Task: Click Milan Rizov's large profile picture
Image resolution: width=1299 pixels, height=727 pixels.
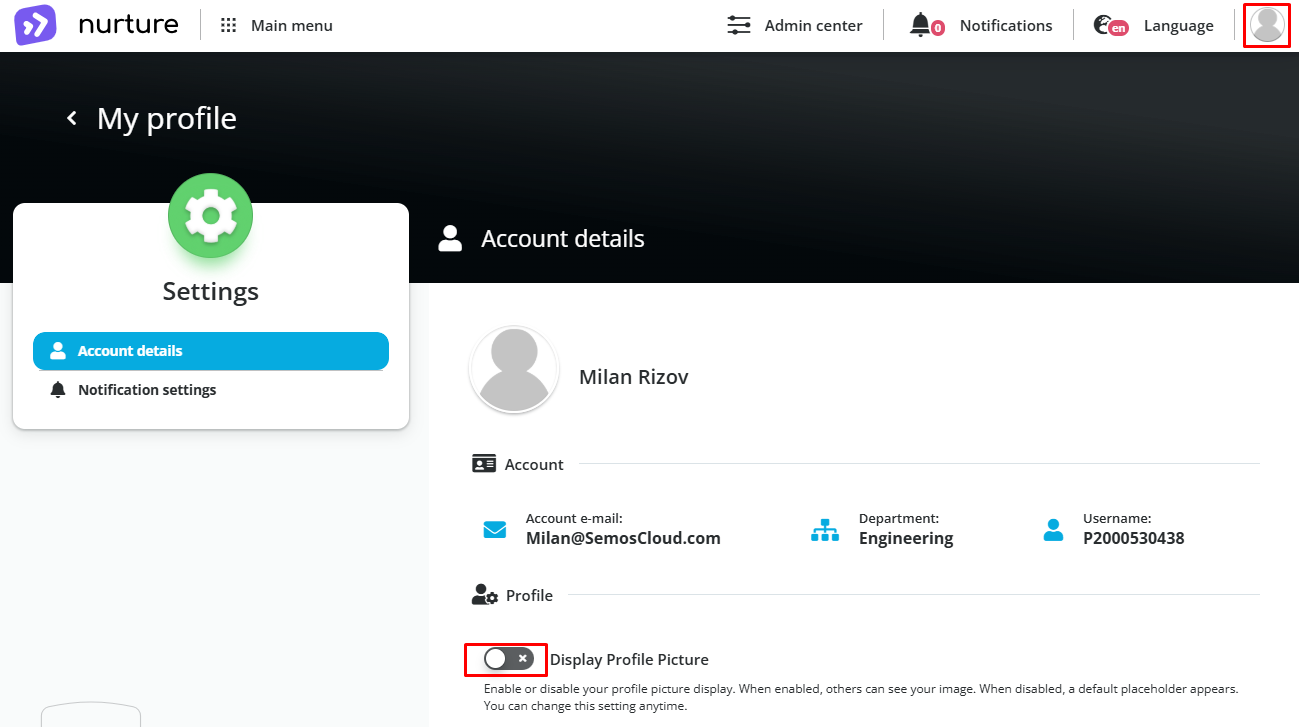Action: click(514, 369)
